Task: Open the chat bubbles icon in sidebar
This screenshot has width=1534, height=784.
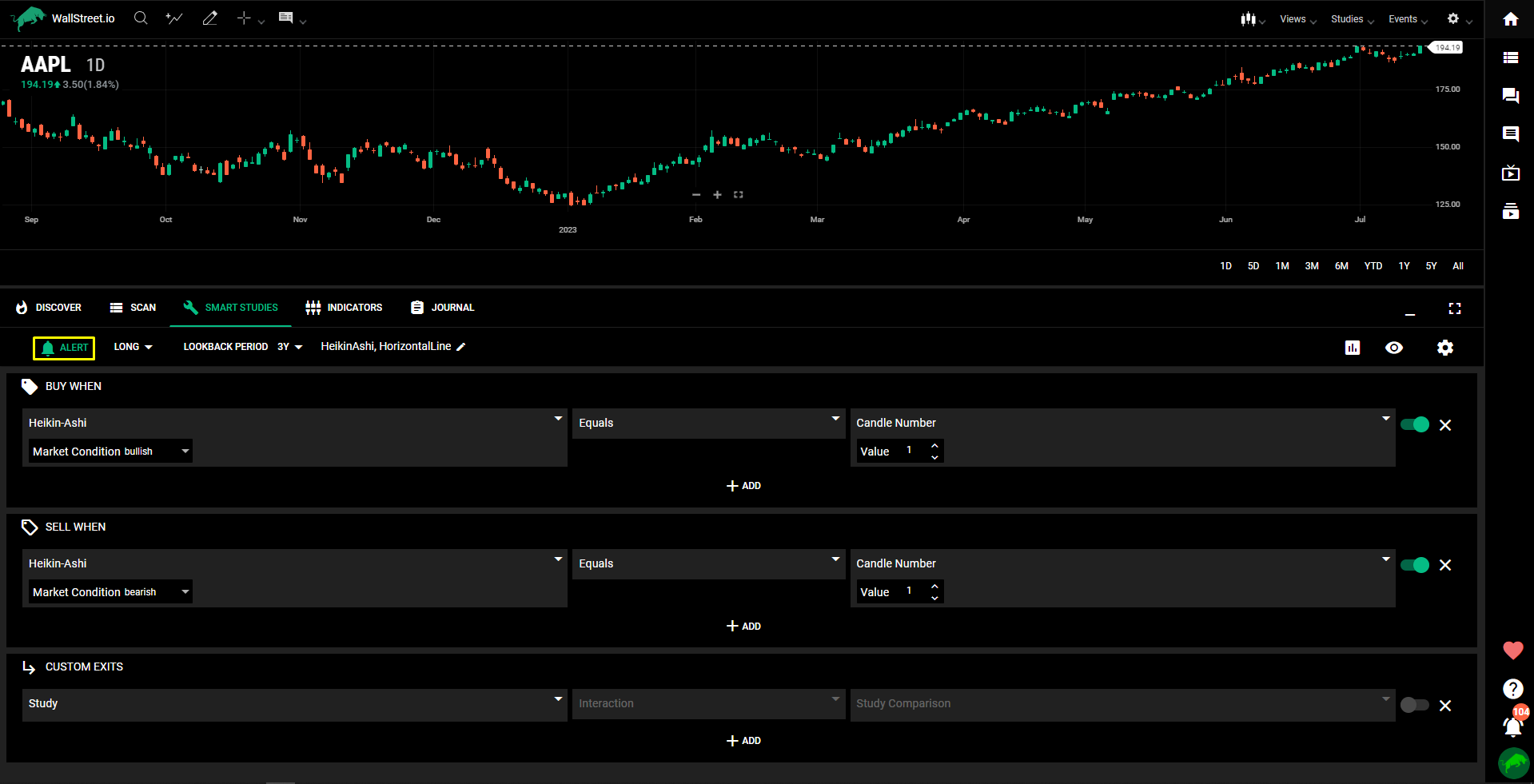Action: pyautogui.click(x=1511, y=96)
